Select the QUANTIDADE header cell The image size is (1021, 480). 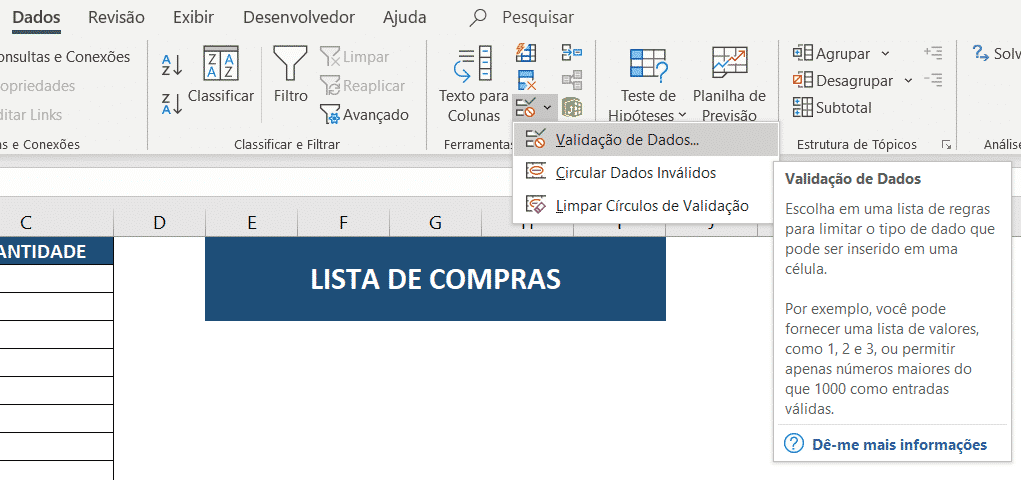56,251
